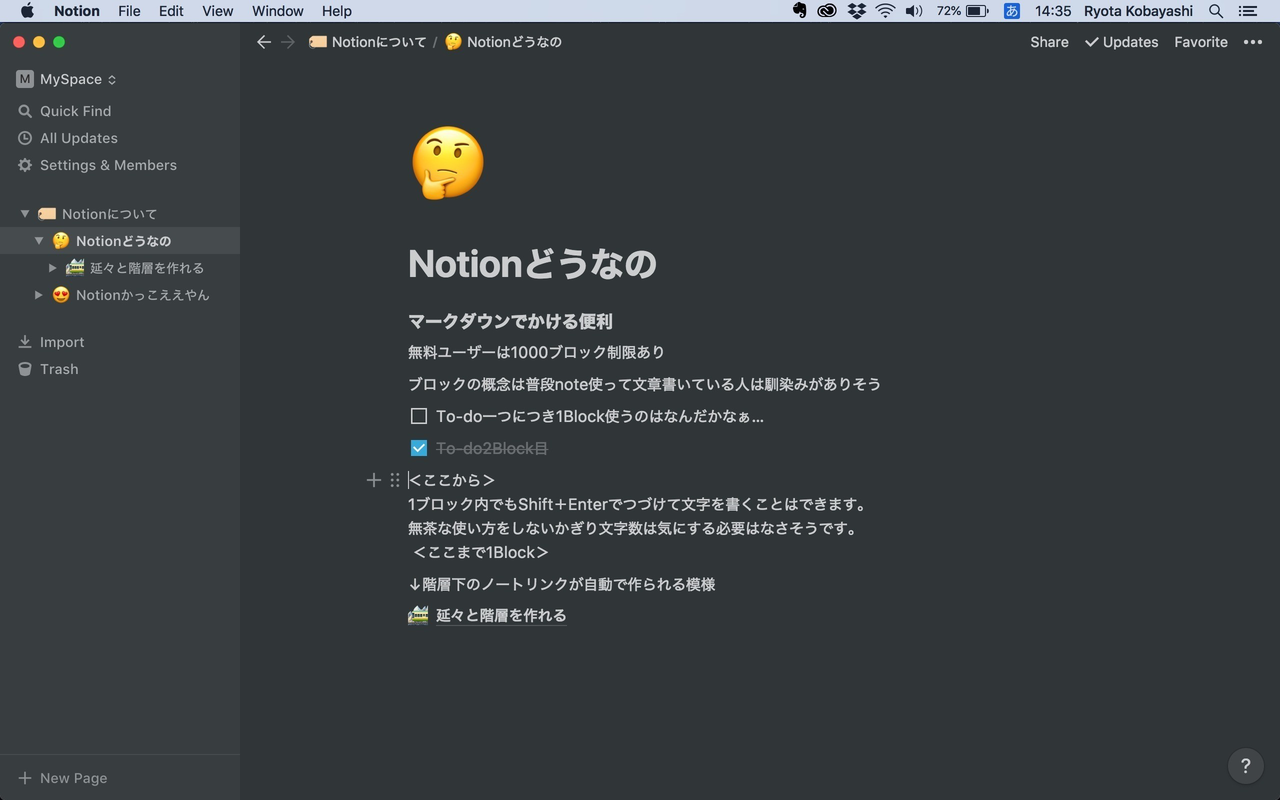Click the Quick Find magnifier icon
1280x800 pixels.
(25, 111)
